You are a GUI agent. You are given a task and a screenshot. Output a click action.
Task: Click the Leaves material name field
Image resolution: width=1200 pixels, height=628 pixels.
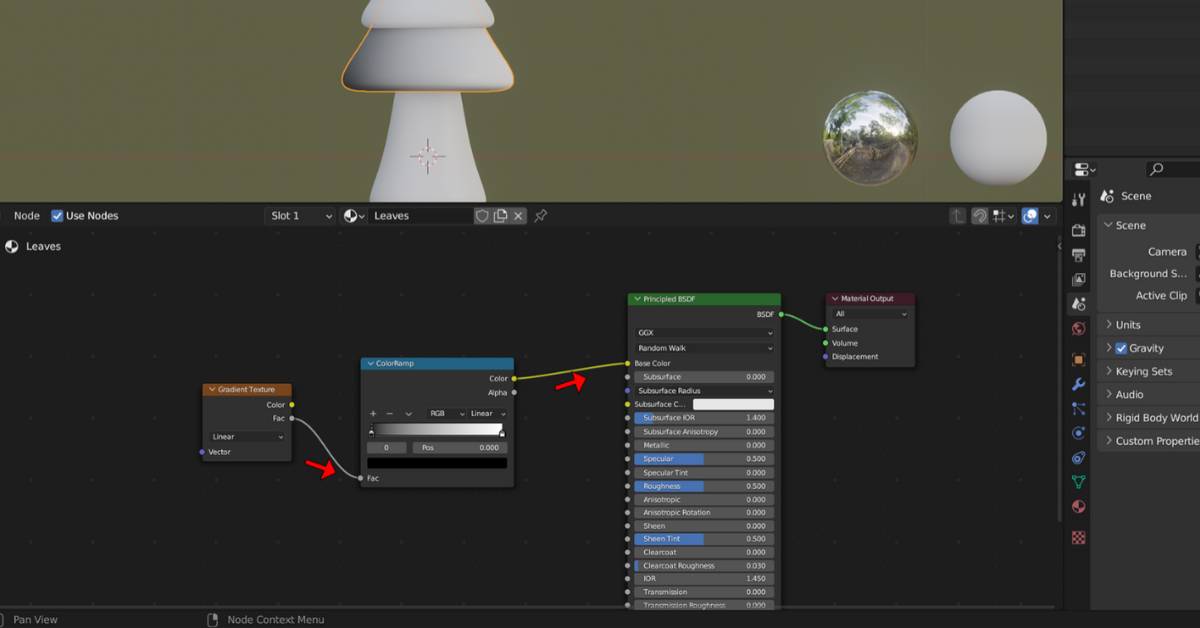421,215
